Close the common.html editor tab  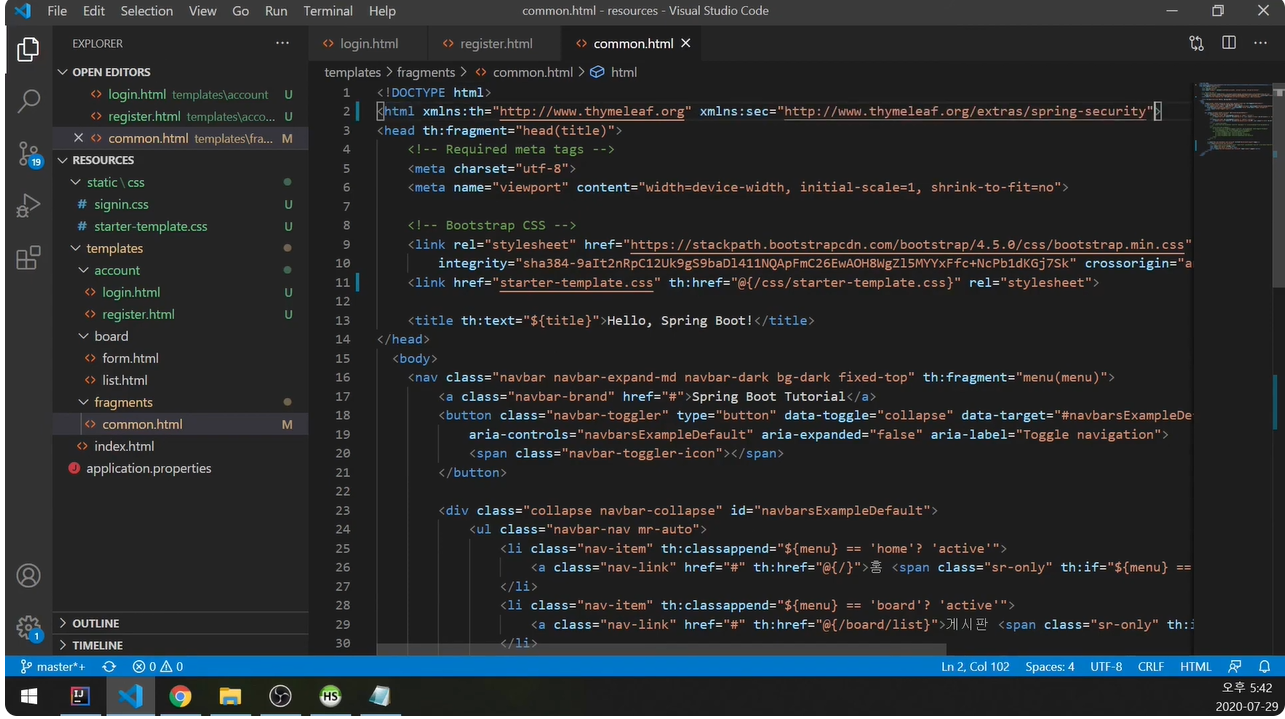pos(686,44)
